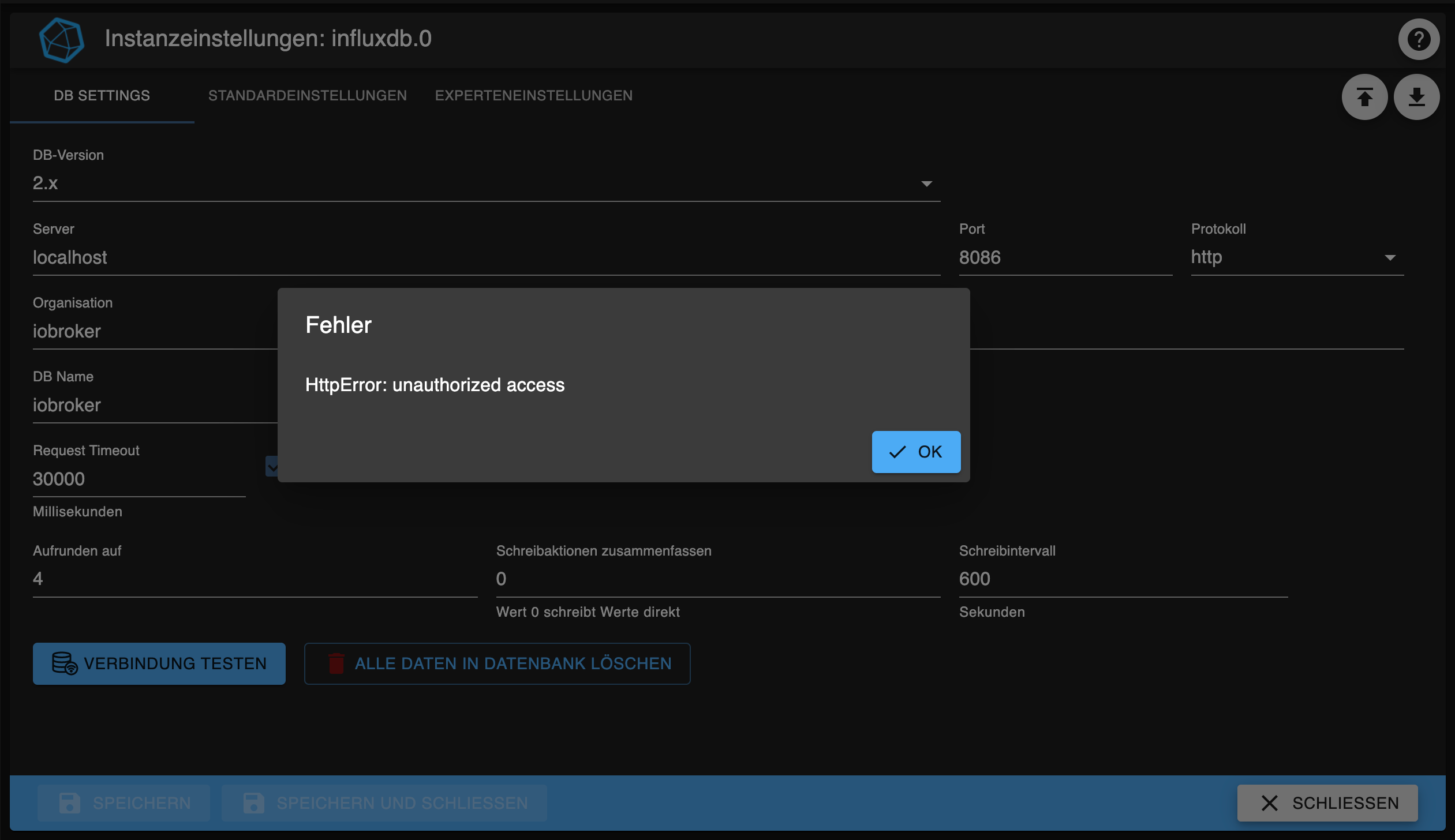Click the Fehler dialog title
The width and height of the screenshot is (1455, 840).
338,325
